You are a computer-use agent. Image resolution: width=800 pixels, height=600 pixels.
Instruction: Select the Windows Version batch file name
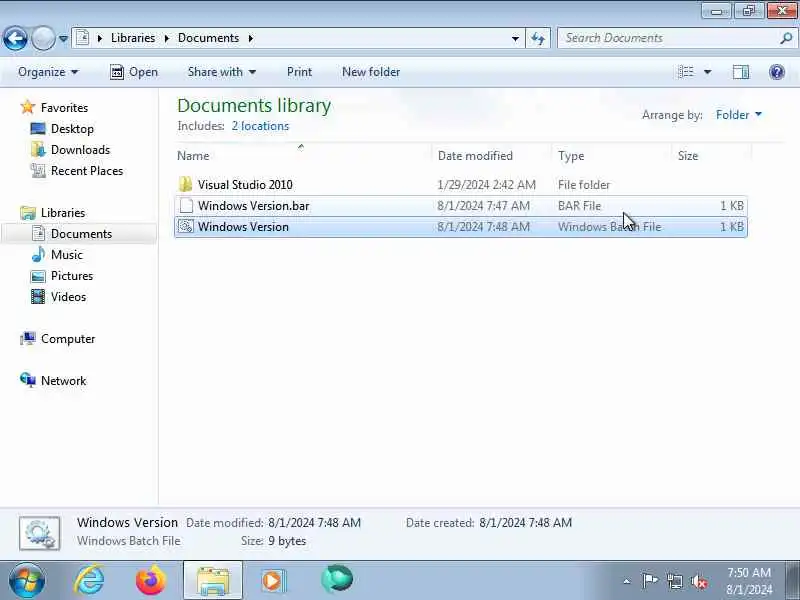243,227
